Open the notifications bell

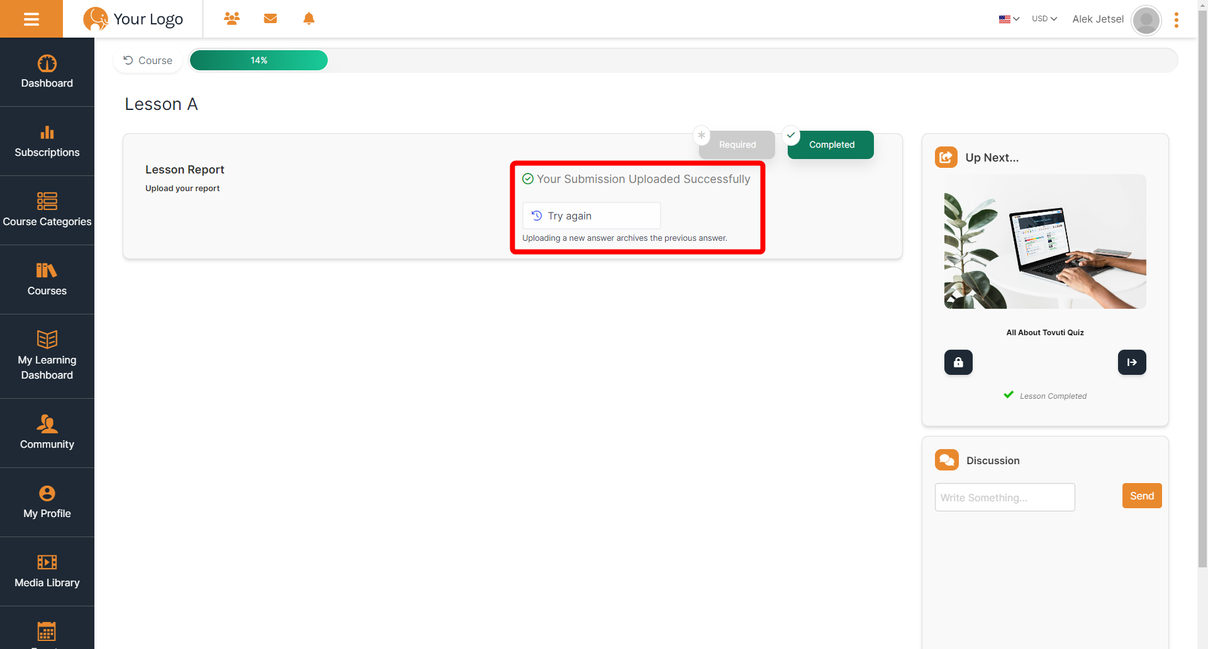[309, 19]
